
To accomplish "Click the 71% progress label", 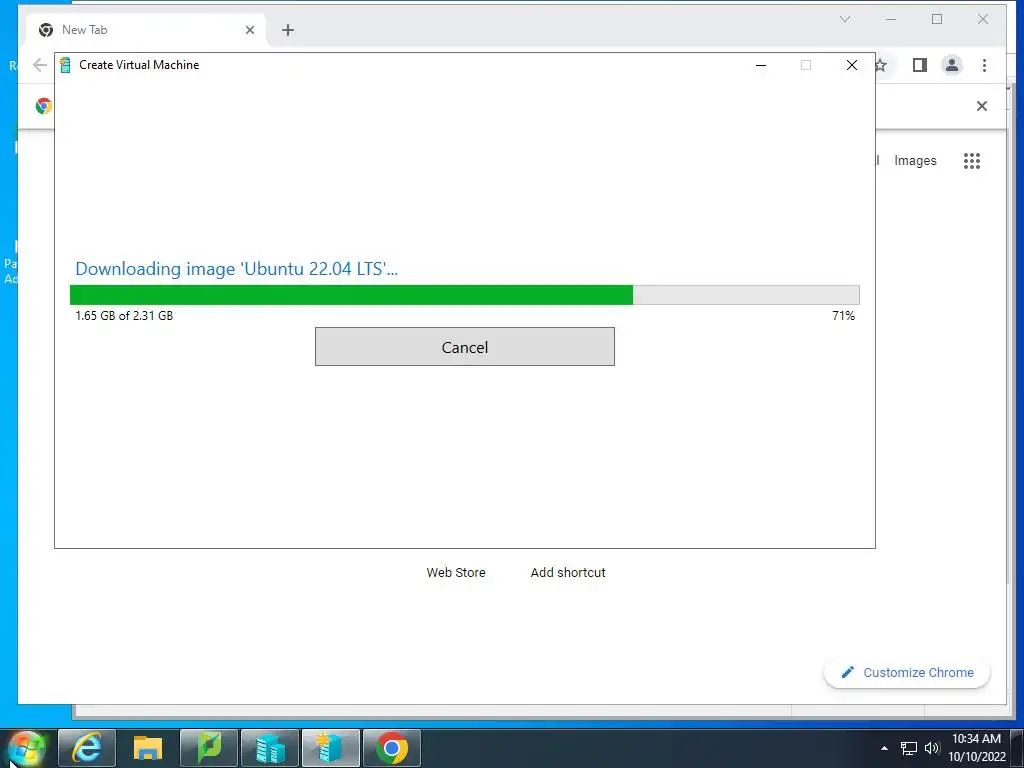I will [843, 315].
